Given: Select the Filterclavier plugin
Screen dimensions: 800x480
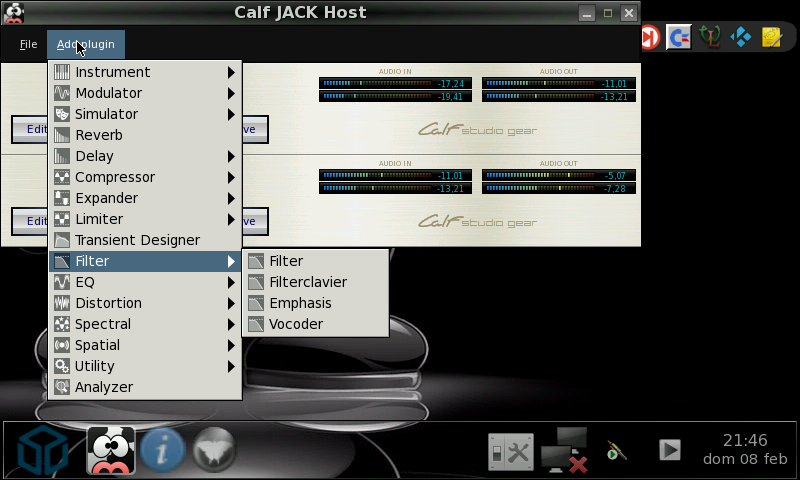Looking at the screenshot, I should [x=315, y=282].
